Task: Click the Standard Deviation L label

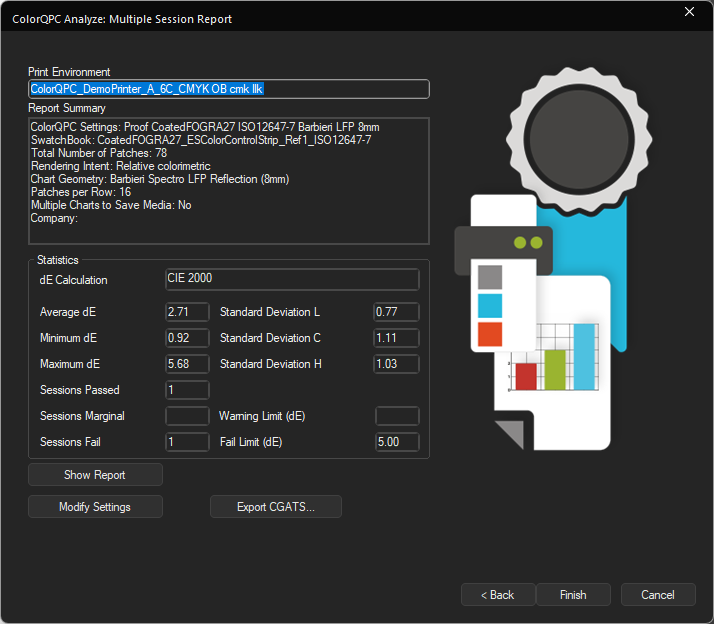Action: tap(270, 312)
